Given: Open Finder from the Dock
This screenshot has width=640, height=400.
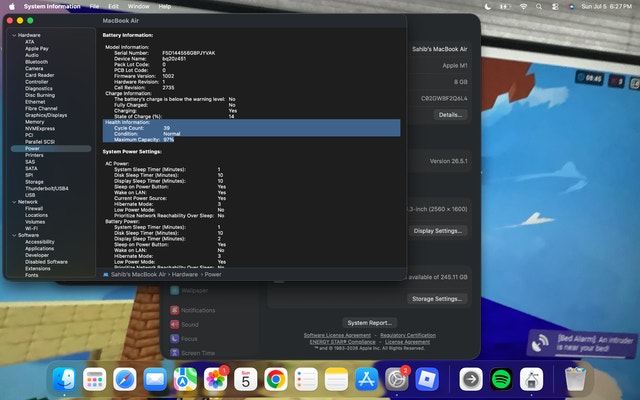Looking at the screenshot, I should point(64,379).
